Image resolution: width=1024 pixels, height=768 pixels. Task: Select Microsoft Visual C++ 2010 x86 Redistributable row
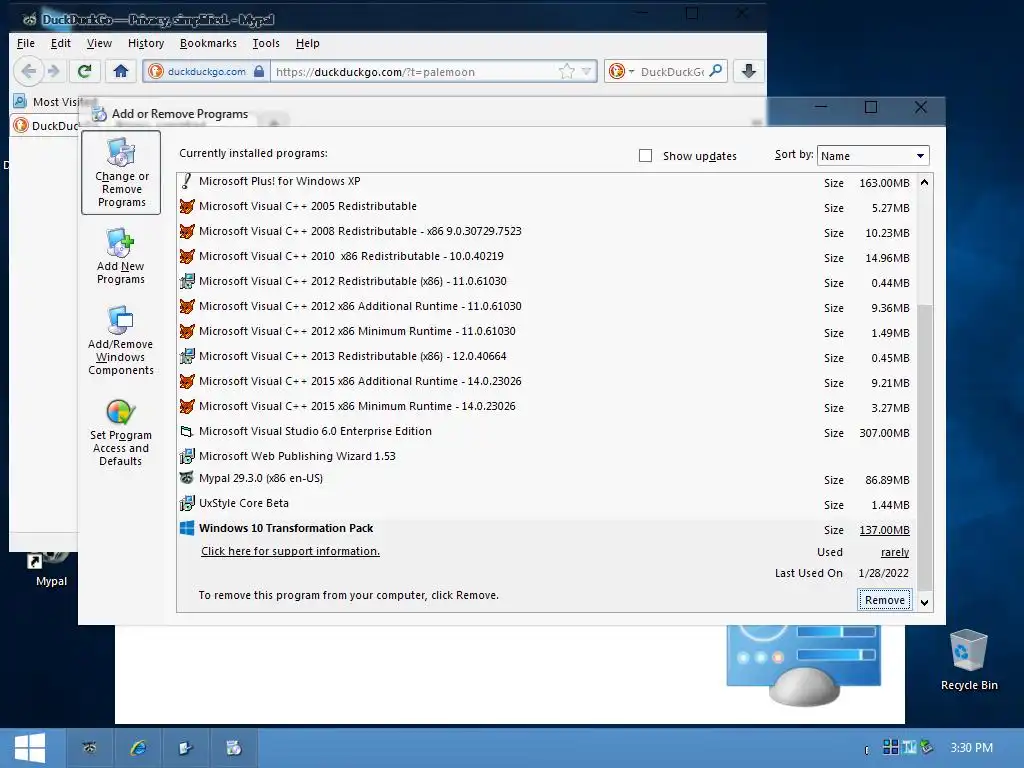pyautogui.click(x=545, y=257)
